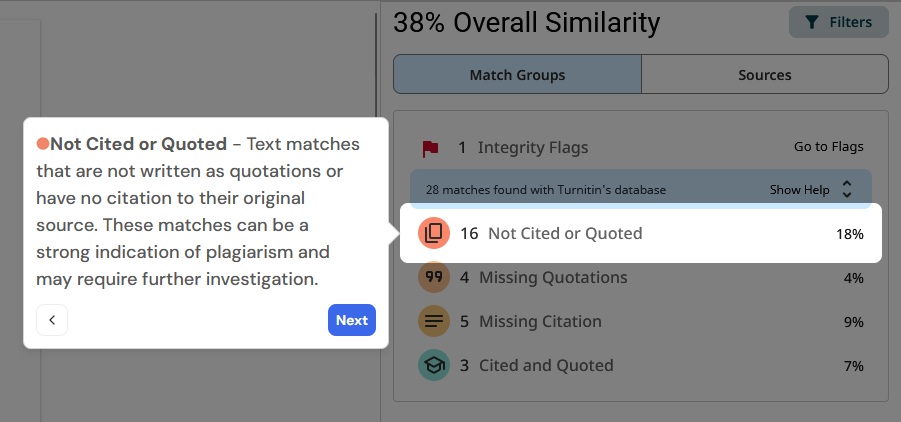Click the blue Next button
901x422 pixels.
pos(352,320)
